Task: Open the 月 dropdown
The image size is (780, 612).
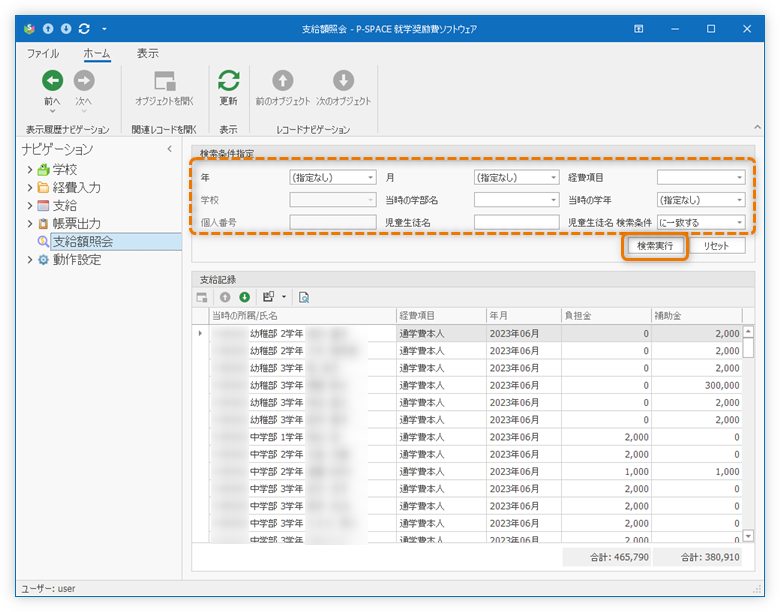Action: [554, 178]
